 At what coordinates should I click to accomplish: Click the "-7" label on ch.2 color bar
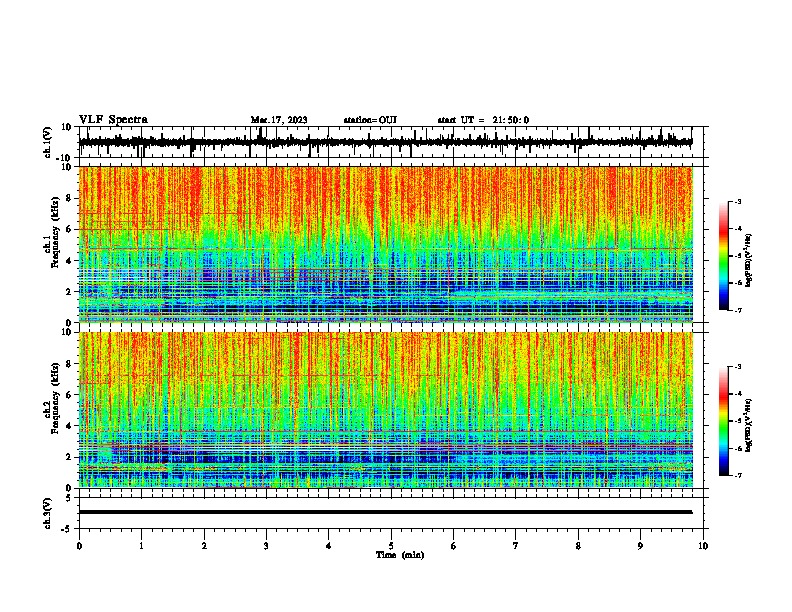pos(737,476)
